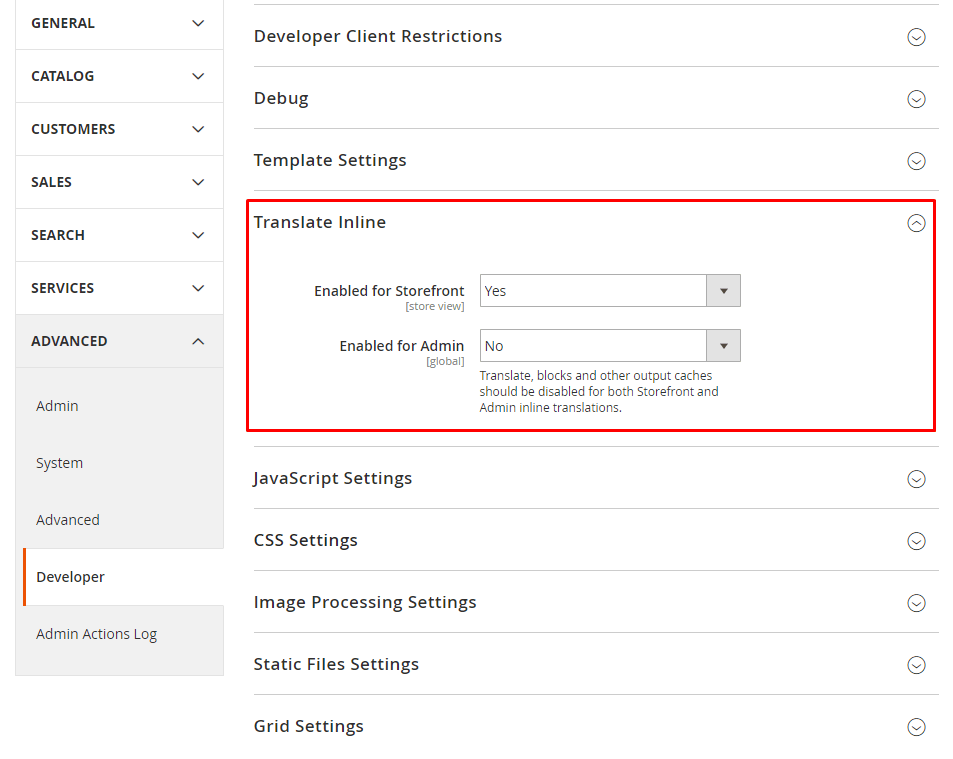Click Static Files Settings heading
The width and height of the screenshot is (953, 759).
(x=336, y=664)
